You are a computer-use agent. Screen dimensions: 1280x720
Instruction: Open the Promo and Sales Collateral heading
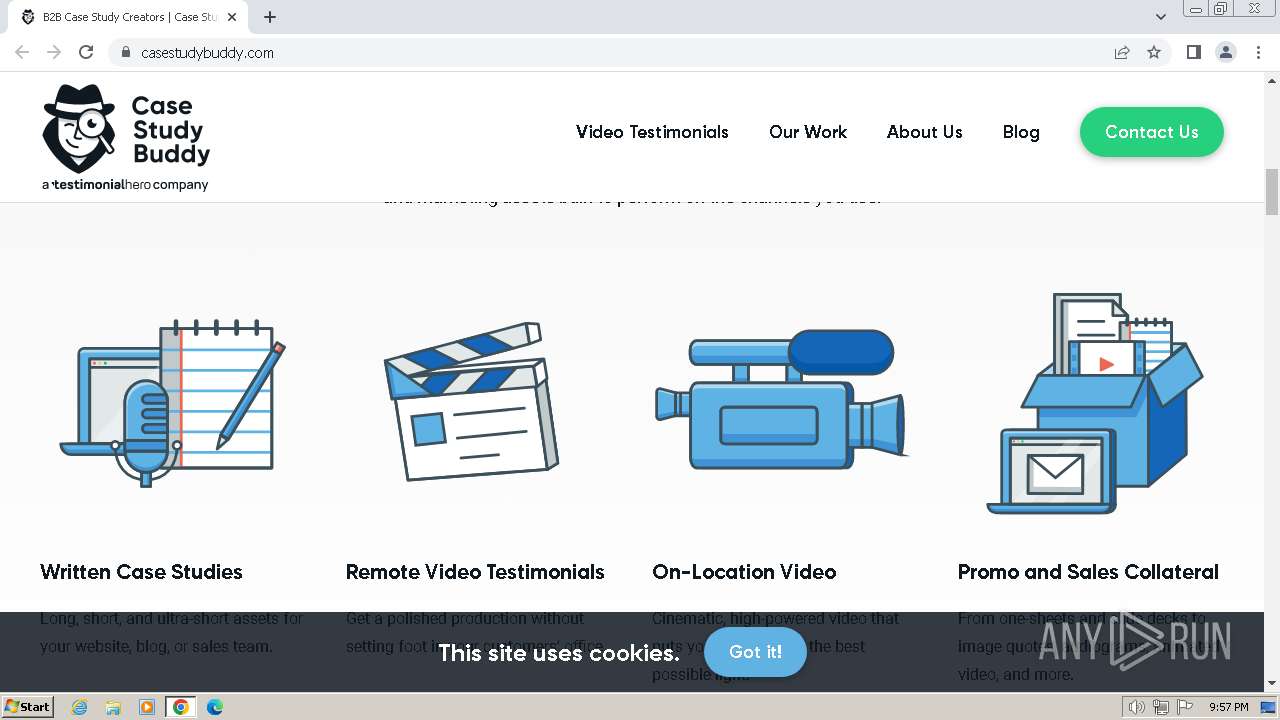click(x=1088, y=572)
